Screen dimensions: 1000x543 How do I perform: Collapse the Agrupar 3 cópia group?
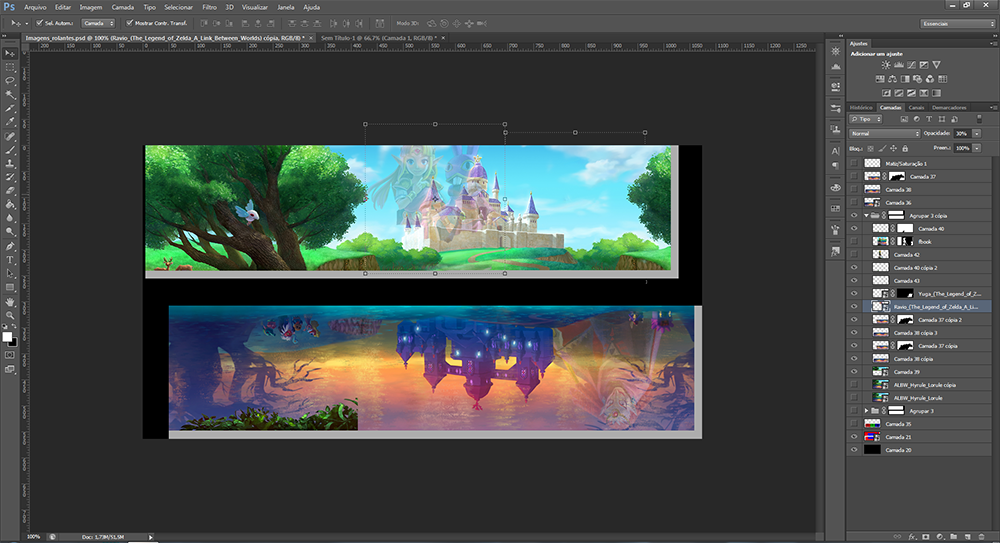click(866, 216)
